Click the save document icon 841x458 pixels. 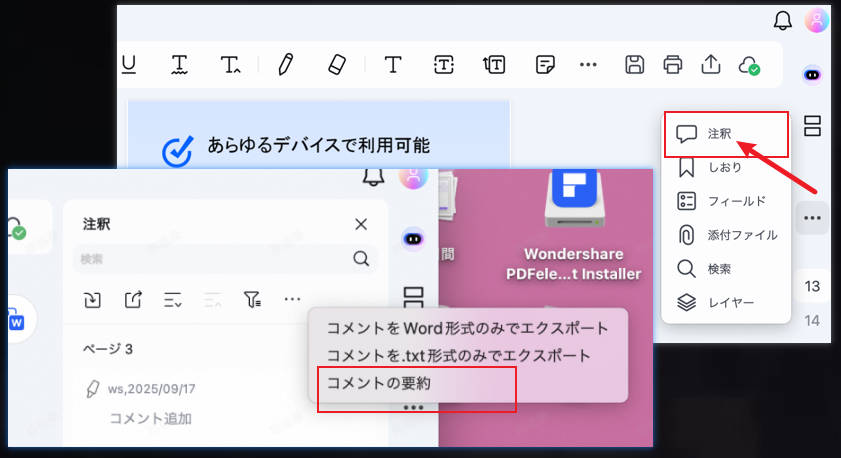(x=634, y=65)
